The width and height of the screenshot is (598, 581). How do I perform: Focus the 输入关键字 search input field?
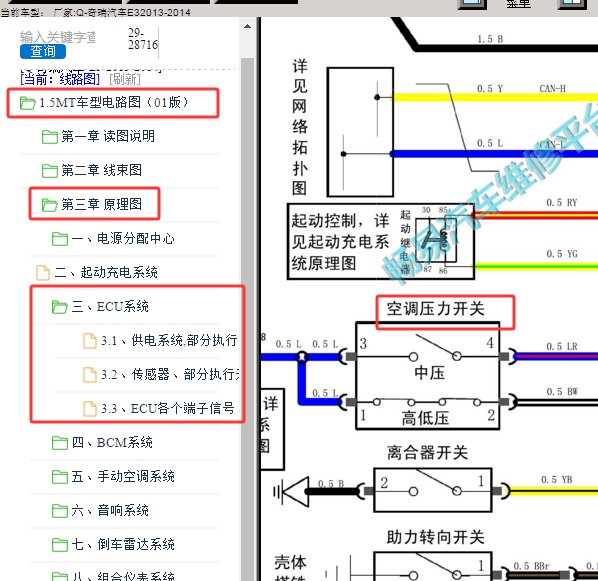point(58,37)
